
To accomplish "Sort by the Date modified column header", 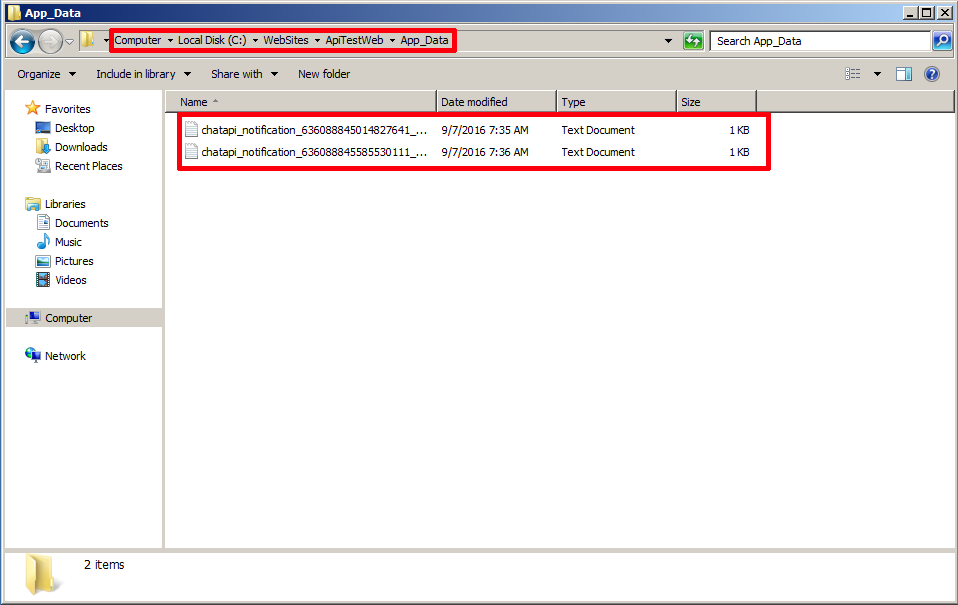I will [497, 102].
